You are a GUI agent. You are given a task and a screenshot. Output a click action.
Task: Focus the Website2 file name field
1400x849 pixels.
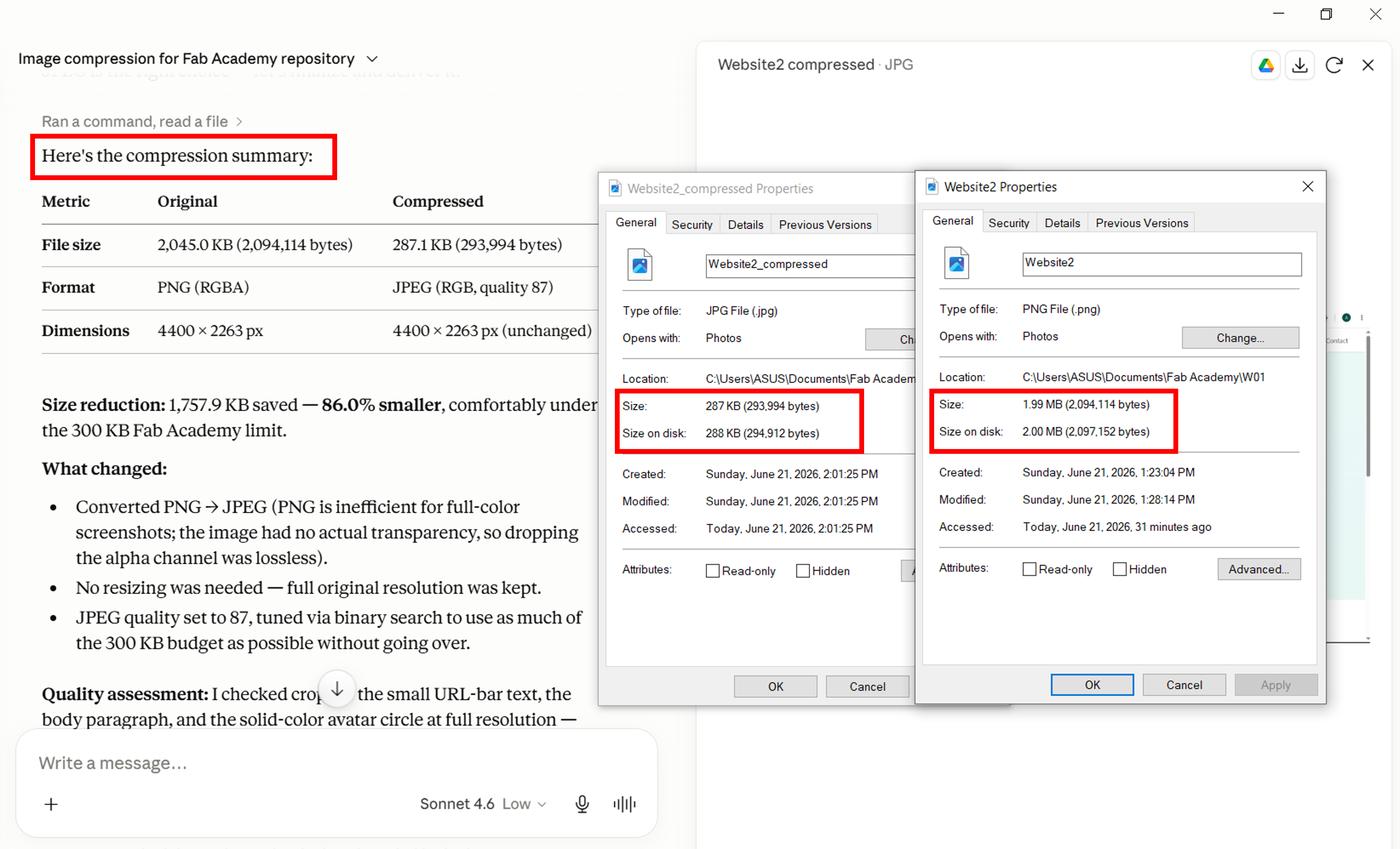click(x=1162, y=263)
